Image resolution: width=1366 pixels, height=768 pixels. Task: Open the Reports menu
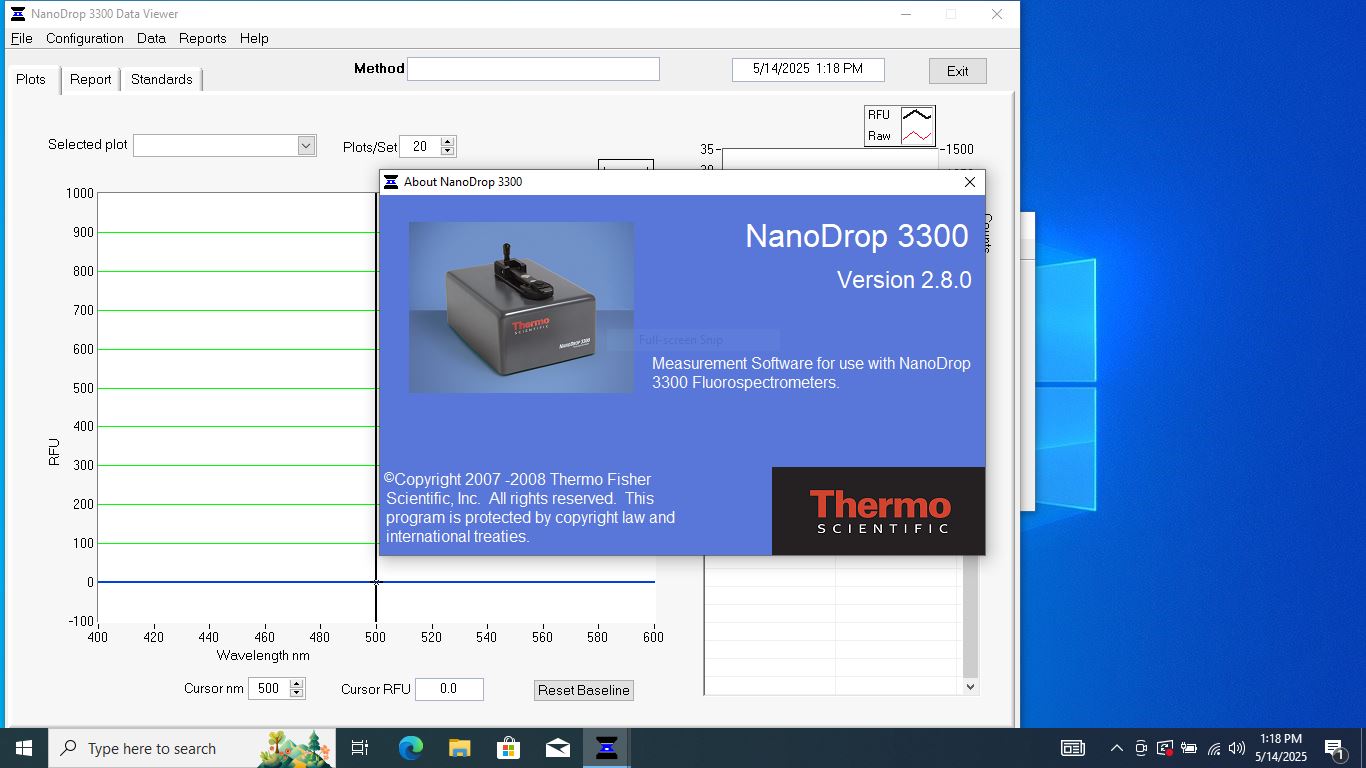coord(203,38)
